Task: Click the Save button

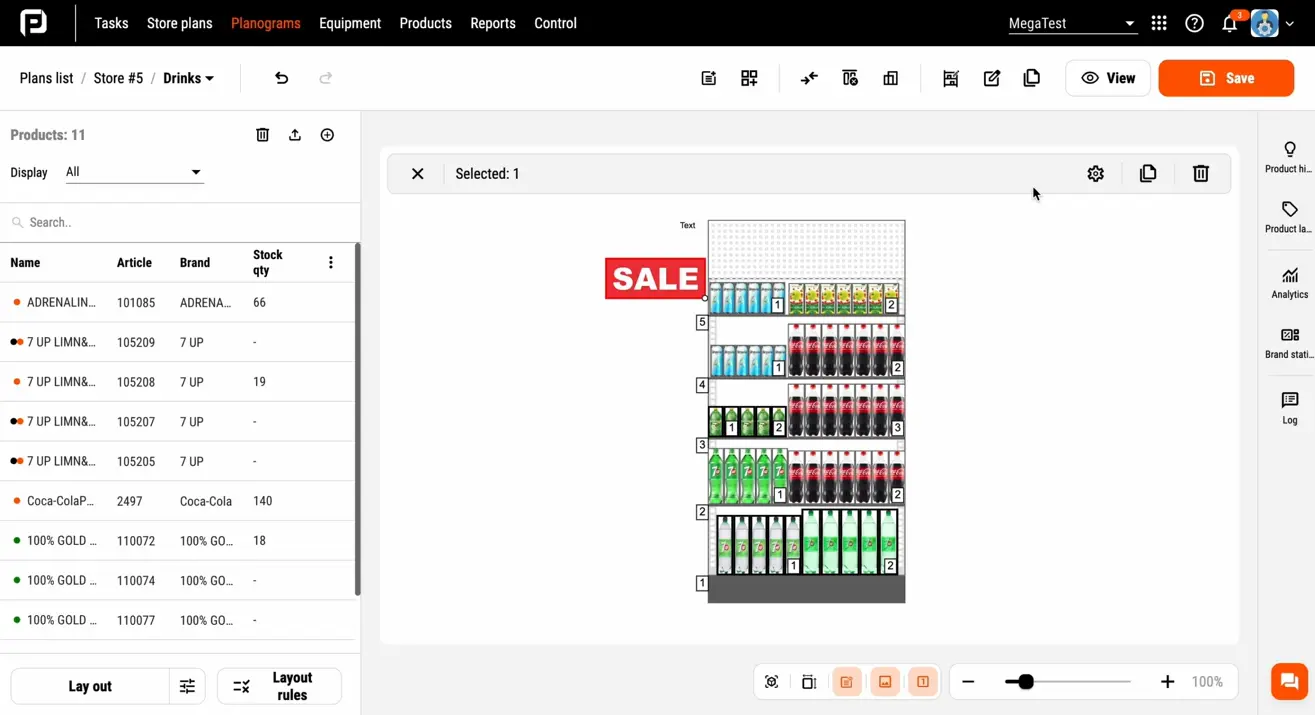Action: (1226, 77)
